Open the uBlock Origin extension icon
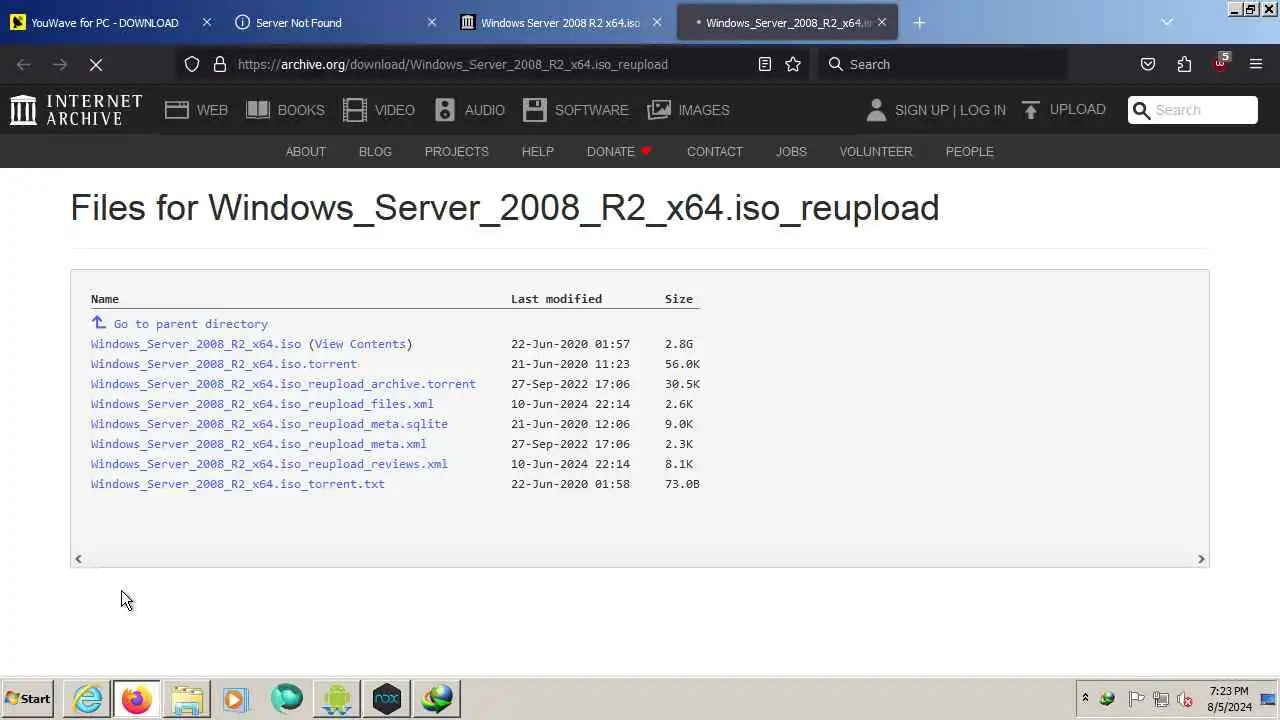 click(x=1220, y=63)
